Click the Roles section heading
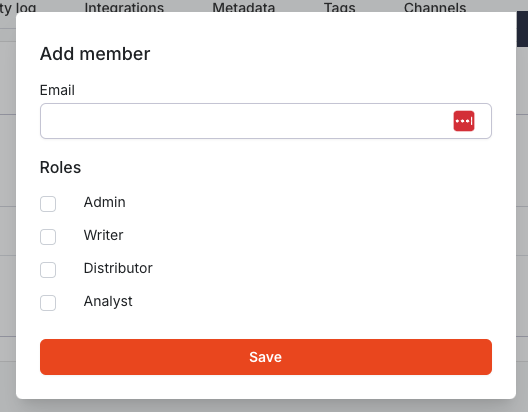Viewport: 528px width, 412px height. tap(60, 167)
